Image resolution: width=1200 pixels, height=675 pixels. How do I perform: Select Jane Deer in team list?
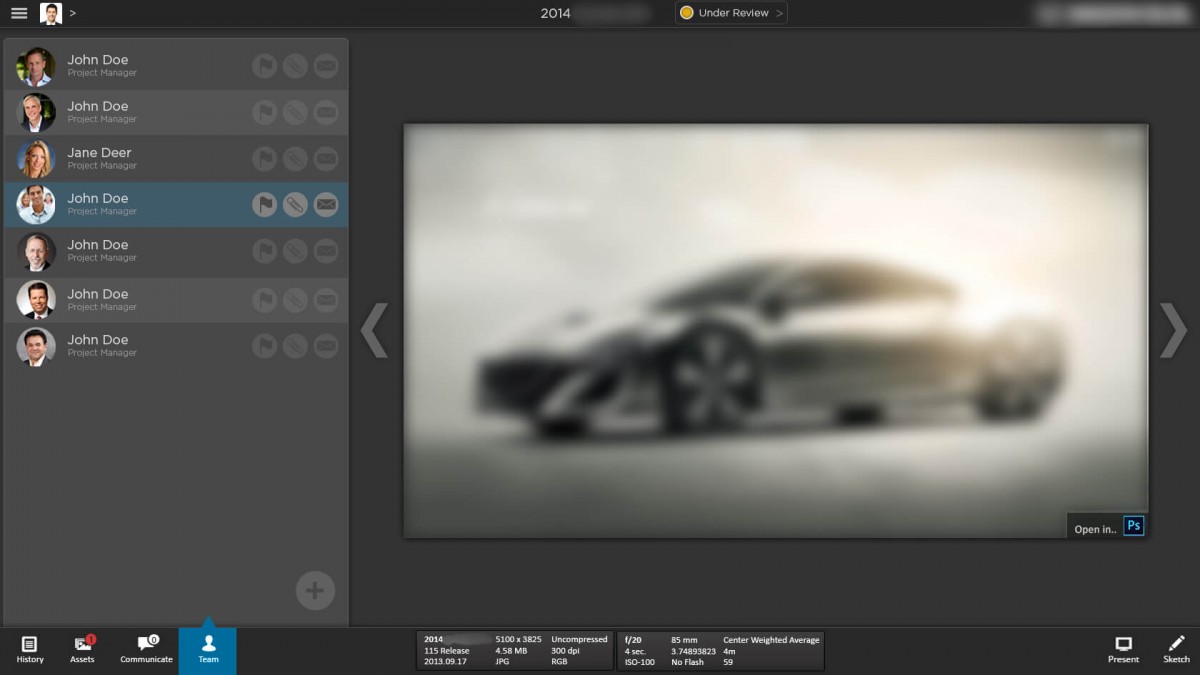(100, 158)
